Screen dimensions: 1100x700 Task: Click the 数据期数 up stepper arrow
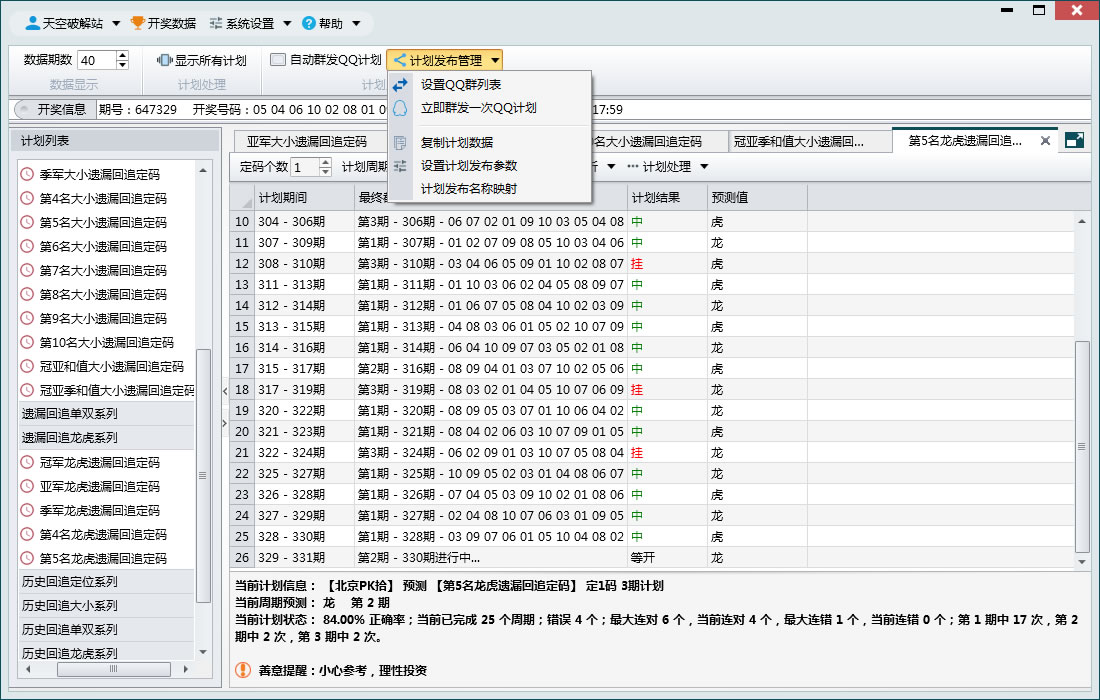(122, 54)
